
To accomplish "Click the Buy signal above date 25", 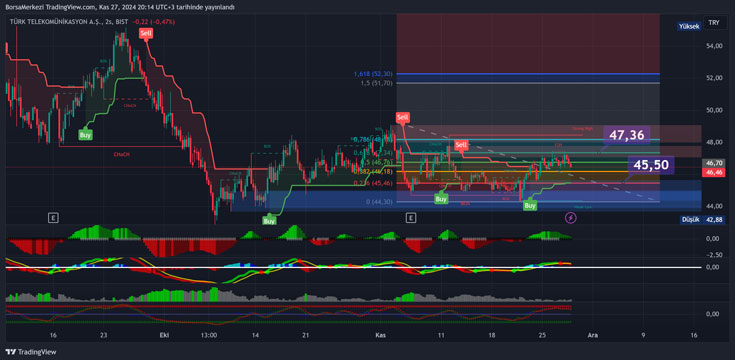I will point(530,205).
